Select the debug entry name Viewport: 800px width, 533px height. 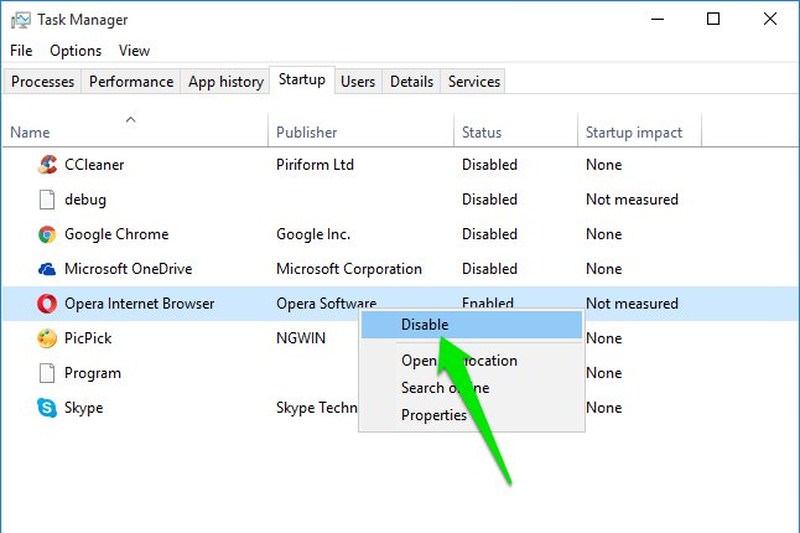(85, 199)
